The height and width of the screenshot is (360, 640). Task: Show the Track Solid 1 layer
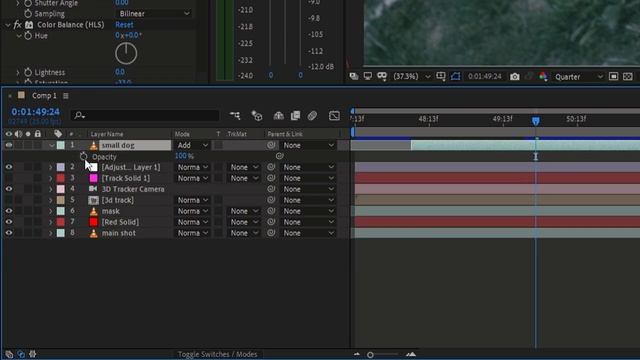coord(9,178)
